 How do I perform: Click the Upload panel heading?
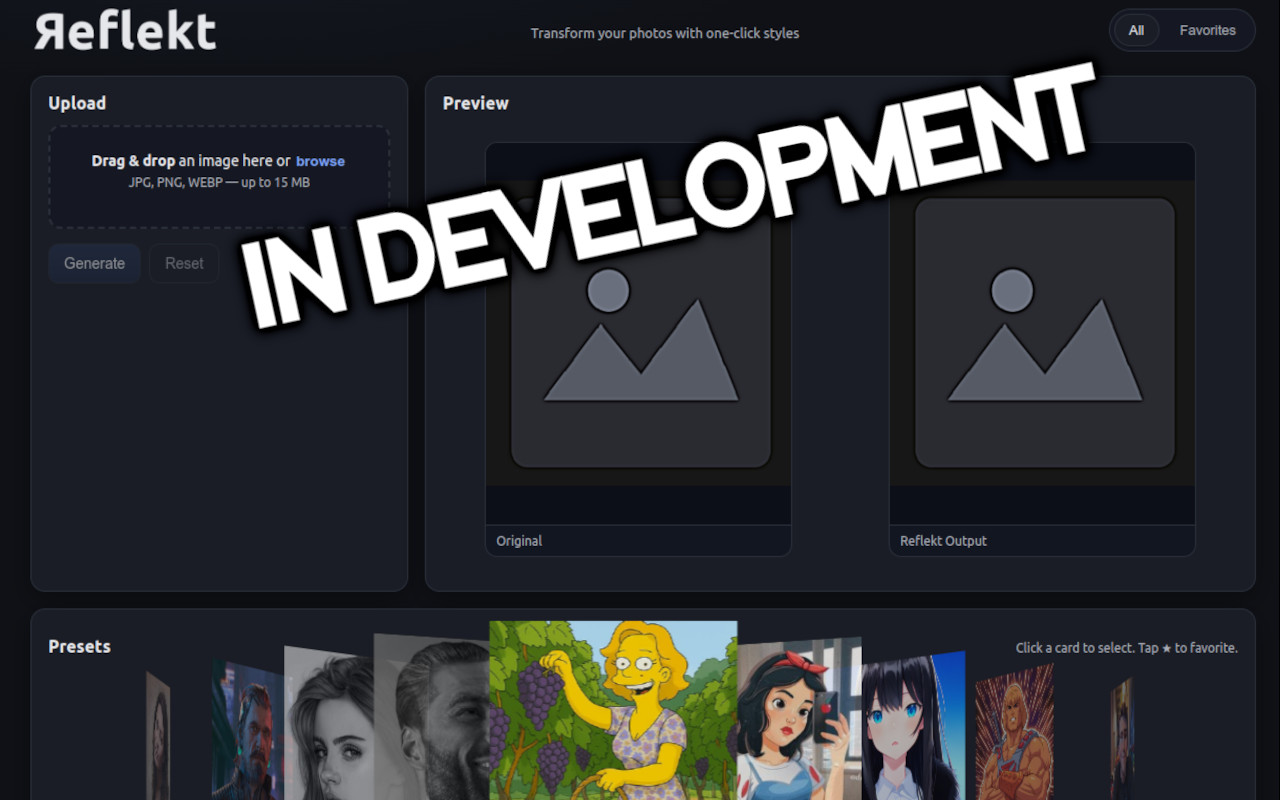pos(77,102)
